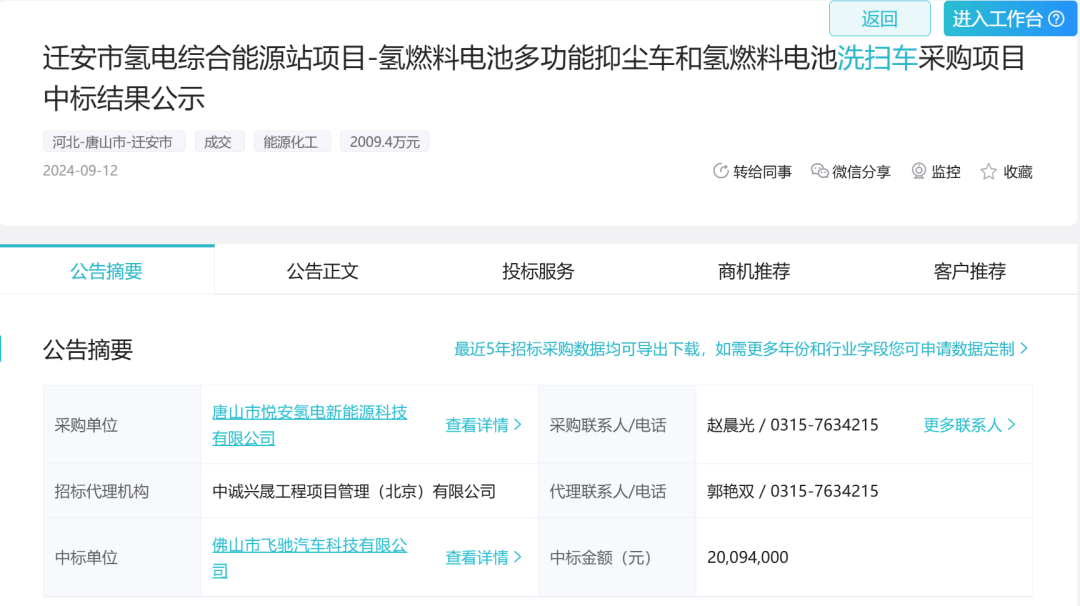Click the 20,094,000 bid amount
This screenshot has height=606, width=1080.
pyautogui.click(x=748, y=557)
